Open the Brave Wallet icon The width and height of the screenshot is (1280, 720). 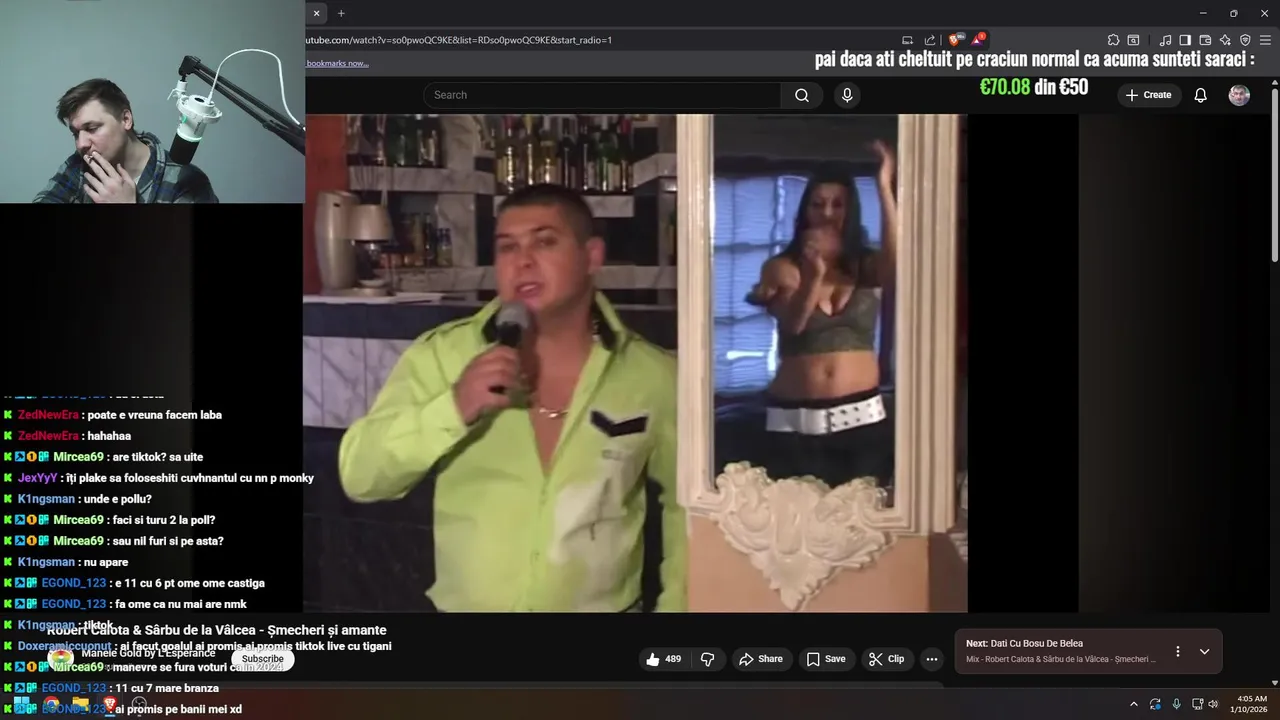(1205, 40)
